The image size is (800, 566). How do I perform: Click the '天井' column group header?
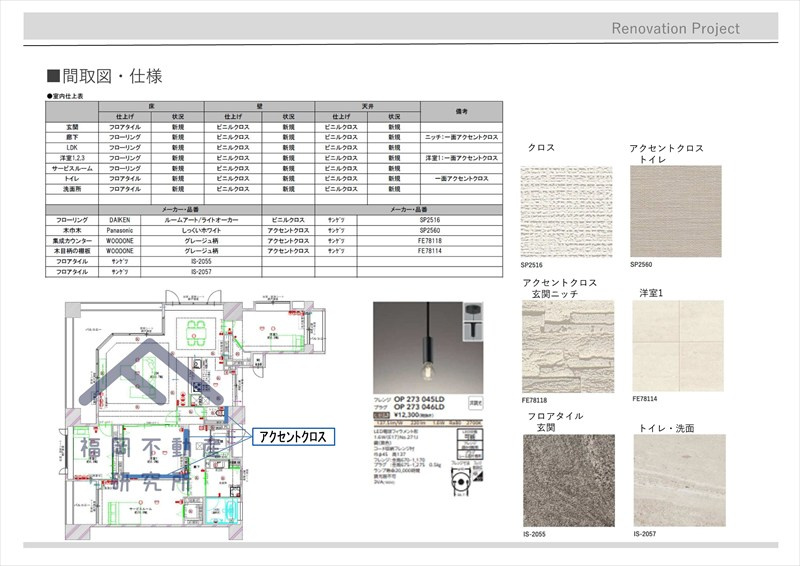point(367,106)
